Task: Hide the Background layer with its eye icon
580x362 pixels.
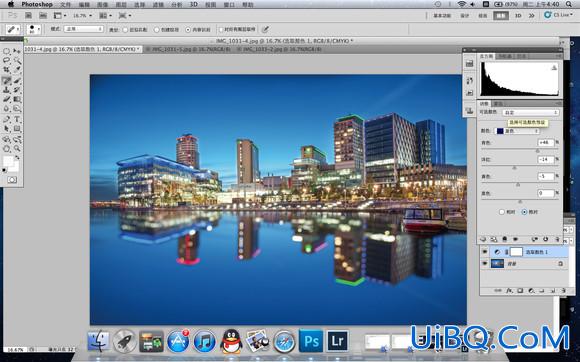Action: [x=485, y=263]
